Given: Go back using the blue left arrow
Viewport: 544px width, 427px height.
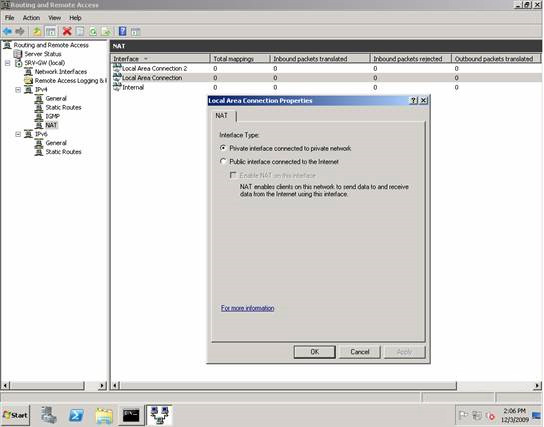Looking at the screenshot, I should (x=7, y=32).
